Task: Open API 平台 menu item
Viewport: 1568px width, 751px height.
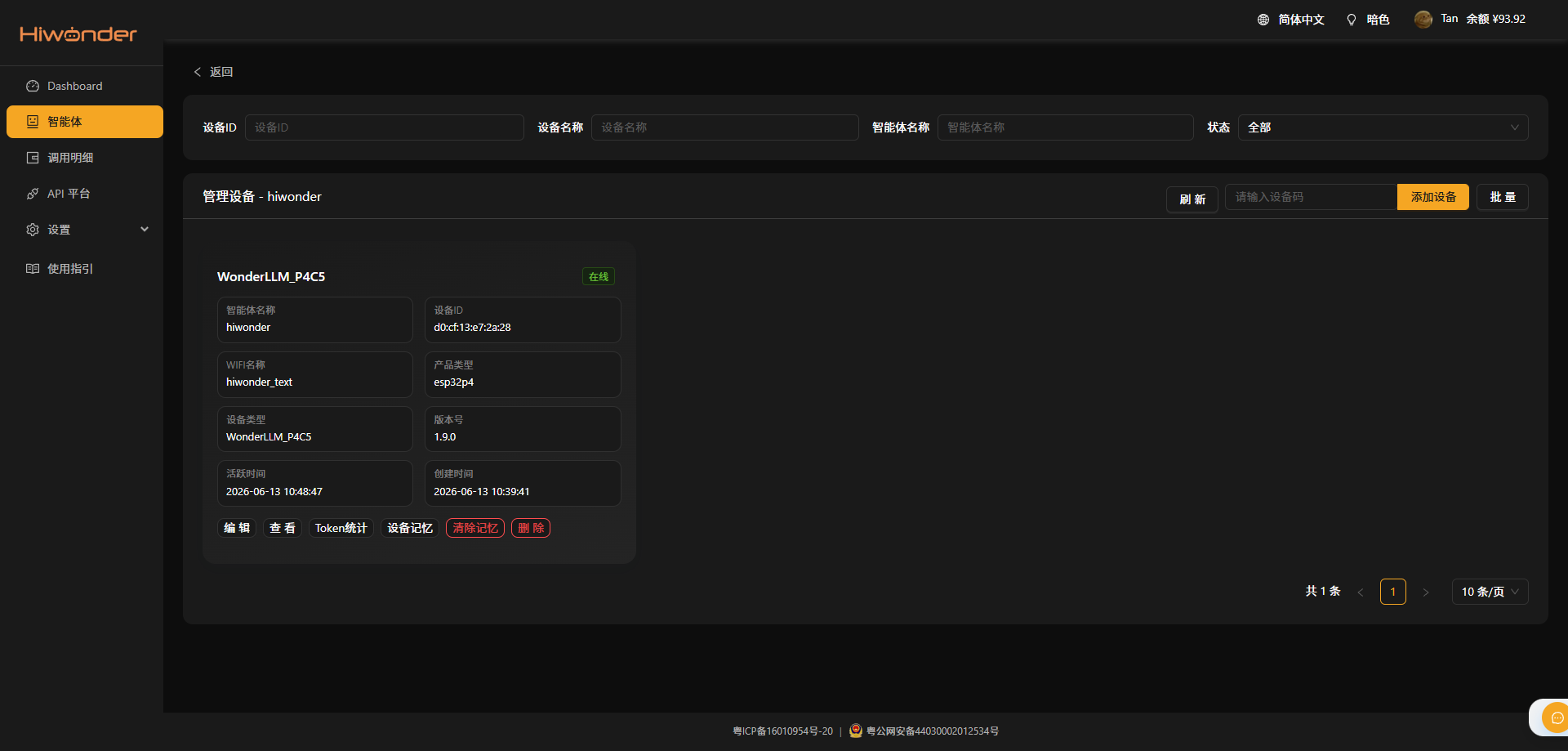Action: pyautogui.click(x=85, y=194)
